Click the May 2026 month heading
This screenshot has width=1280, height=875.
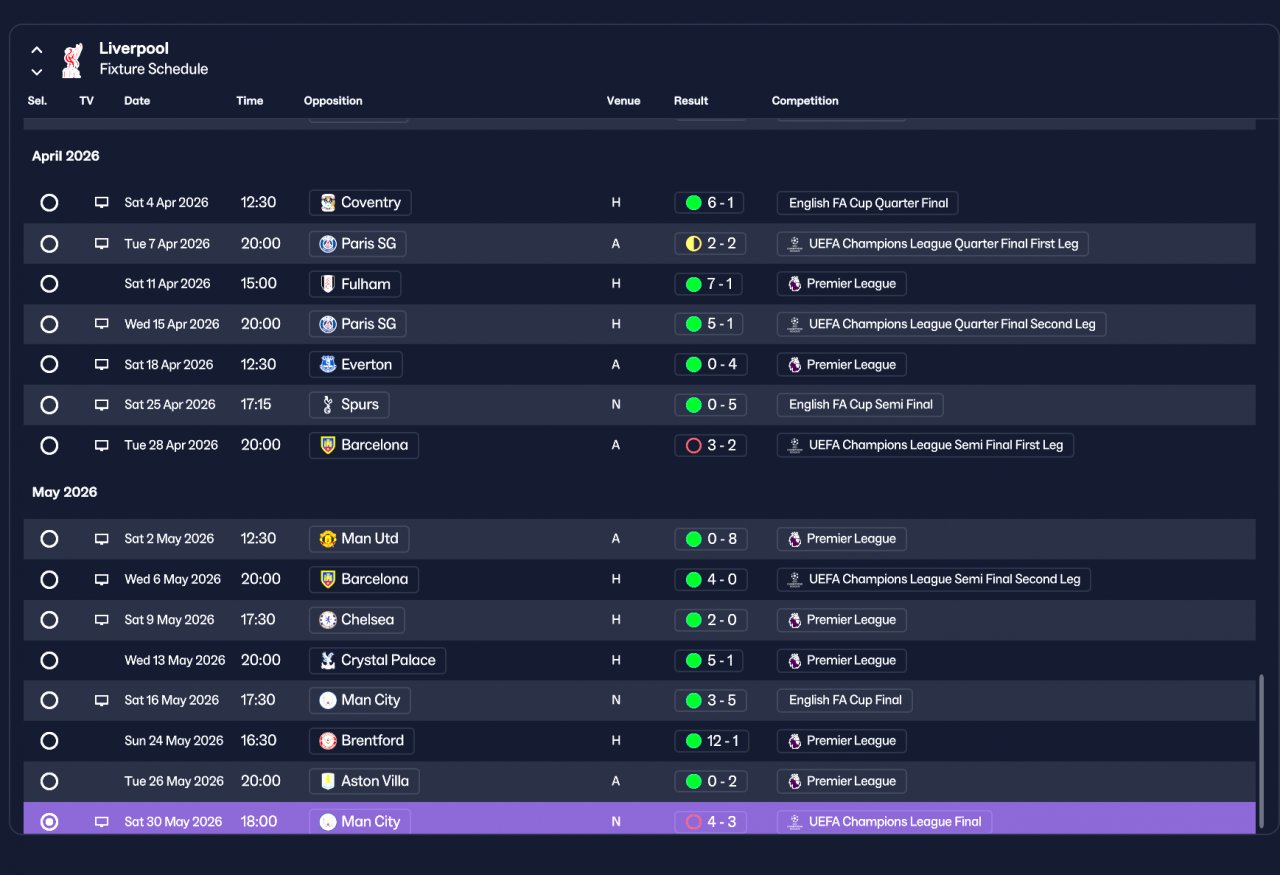[x=64, y=492]
